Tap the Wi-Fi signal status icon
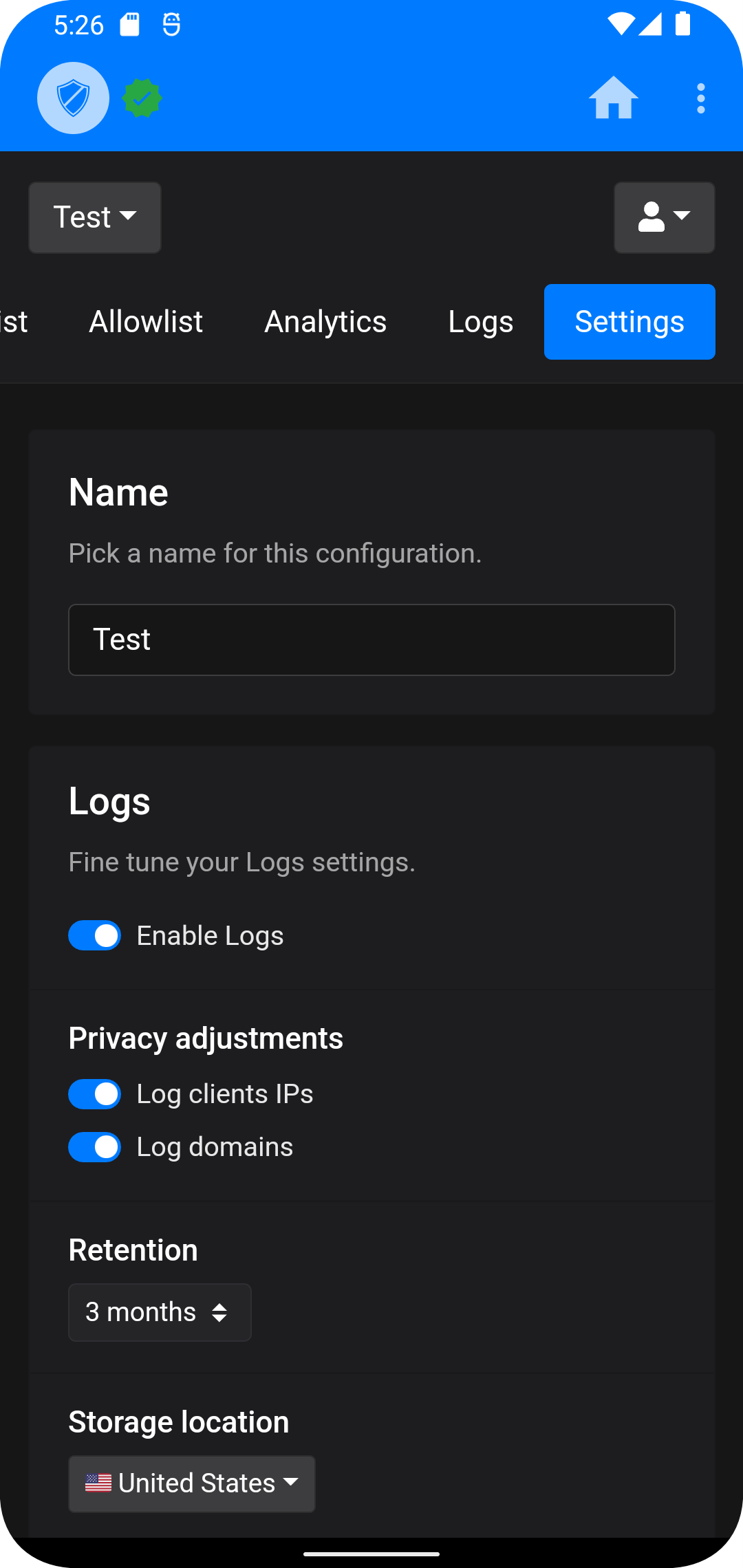 click(x=621, y=24)
